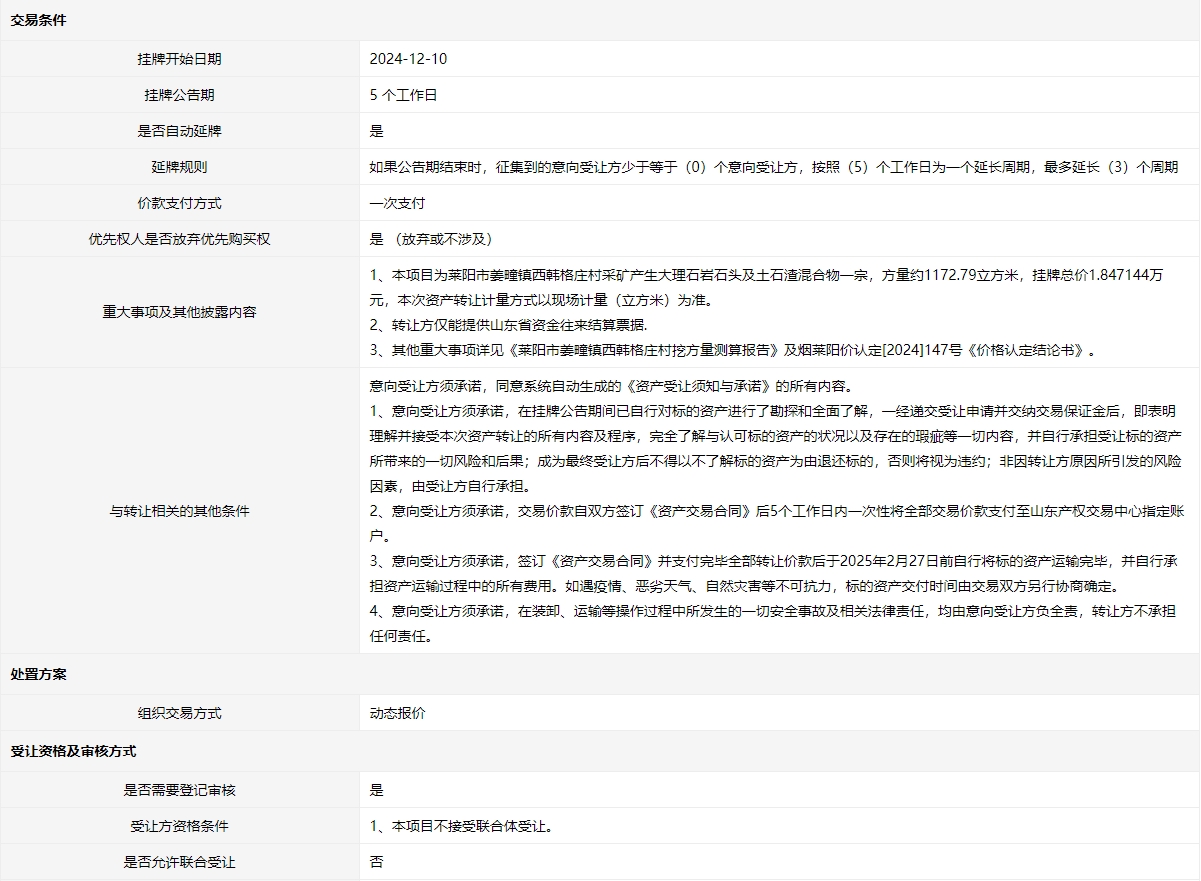Screen dimensions: 1201x881
Task: Click the 交易条件 section header
Action: (x=38, y=20)
